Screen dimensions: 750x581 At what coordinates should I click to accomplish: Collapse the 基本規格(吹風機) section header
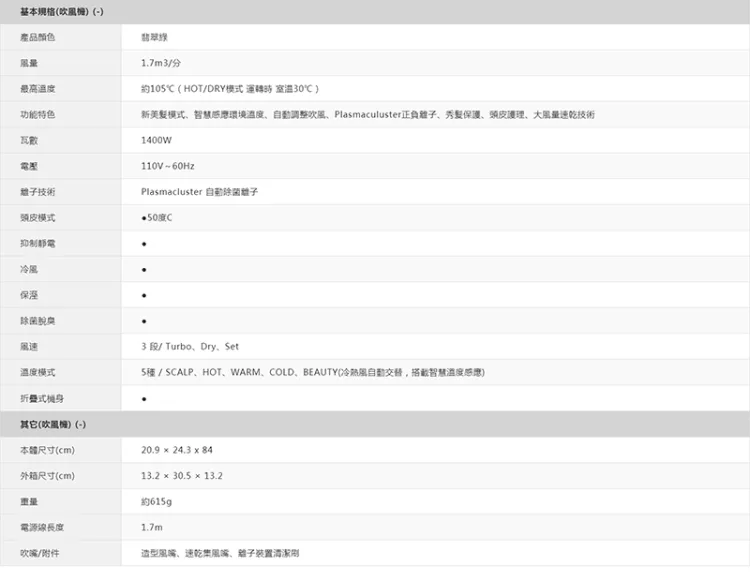(x=62, y=11)
